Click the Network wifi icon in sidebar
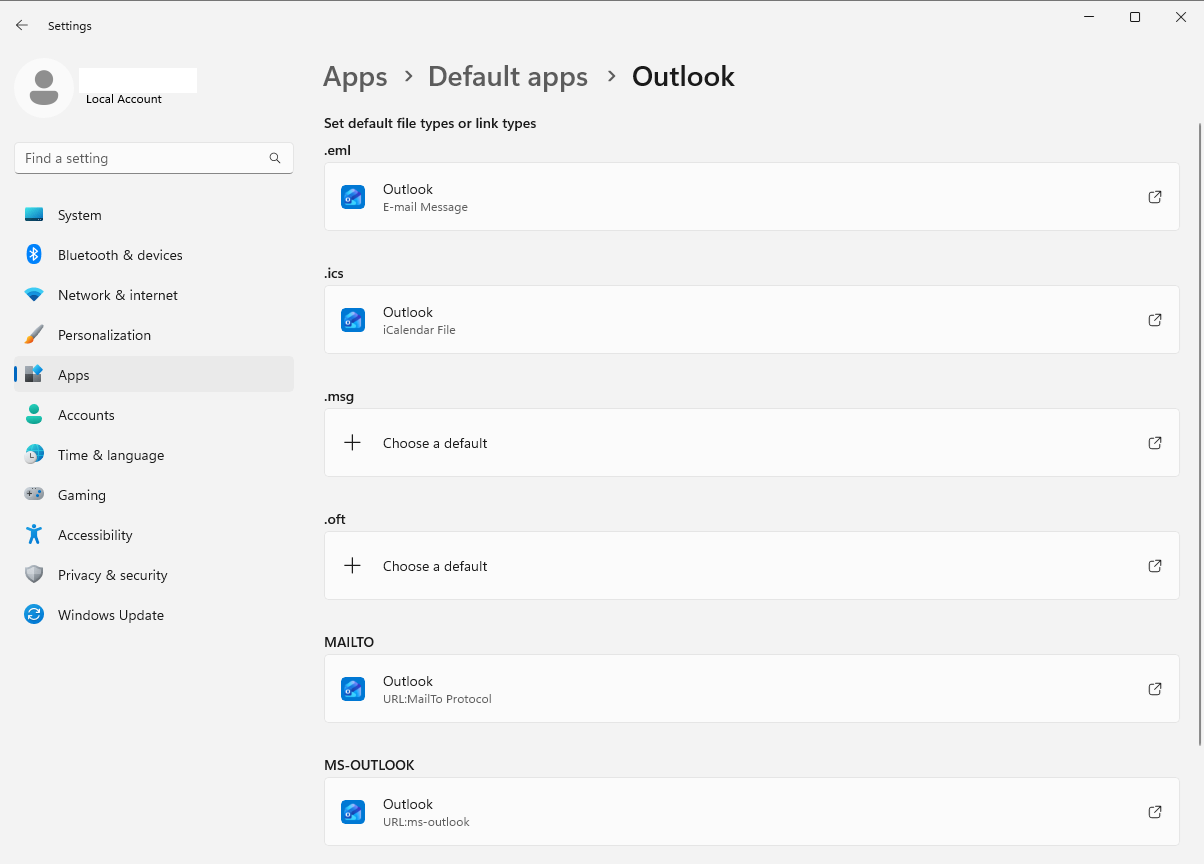The width and height of the screenshot is (1204, 864). [34, 295]
